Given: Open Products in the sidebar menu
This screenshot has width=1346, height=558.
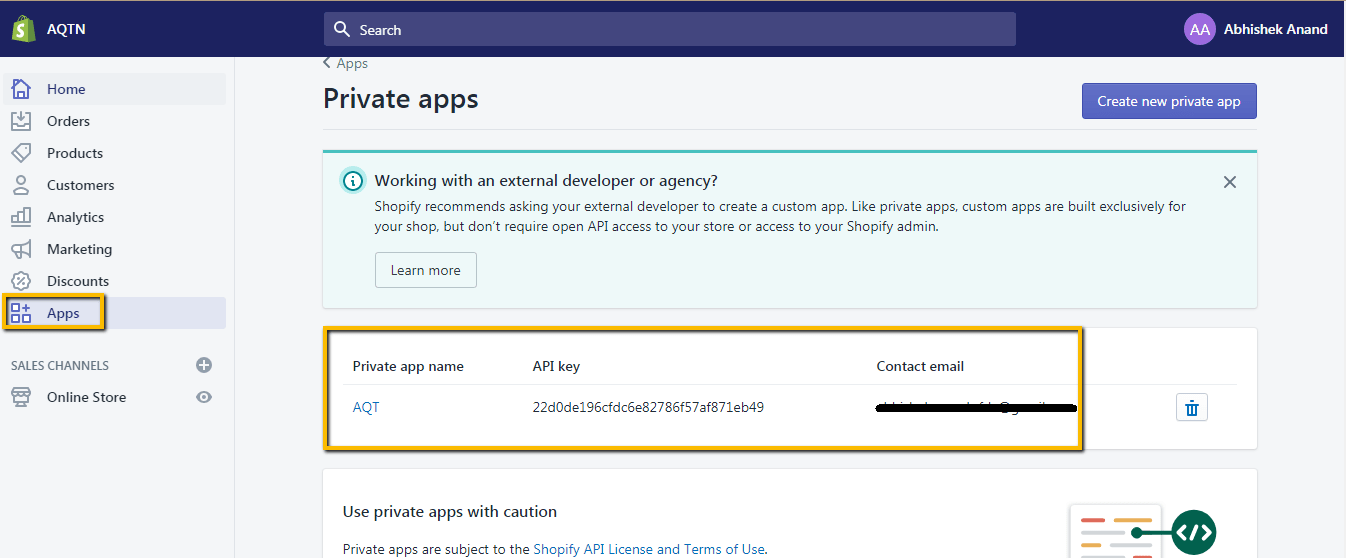Looking at the screenshot, I should click(x=115, y=153).
